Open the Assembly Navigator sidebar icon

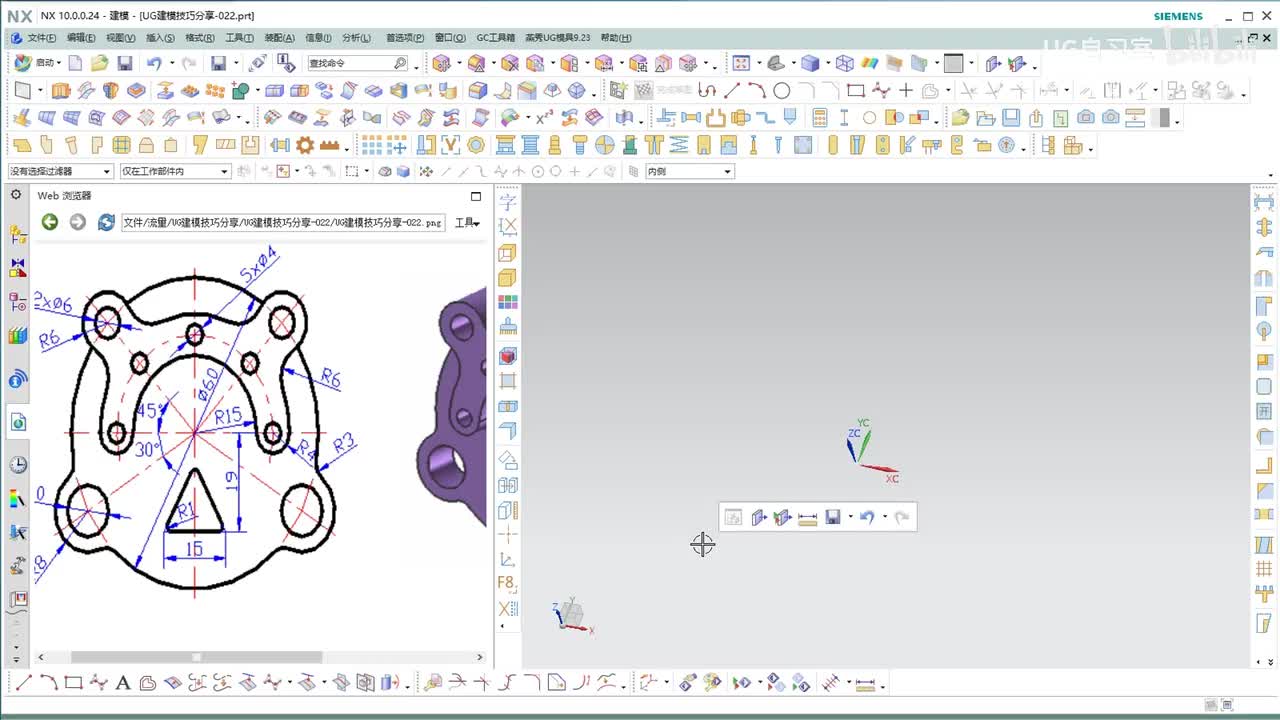click(18, 236)
